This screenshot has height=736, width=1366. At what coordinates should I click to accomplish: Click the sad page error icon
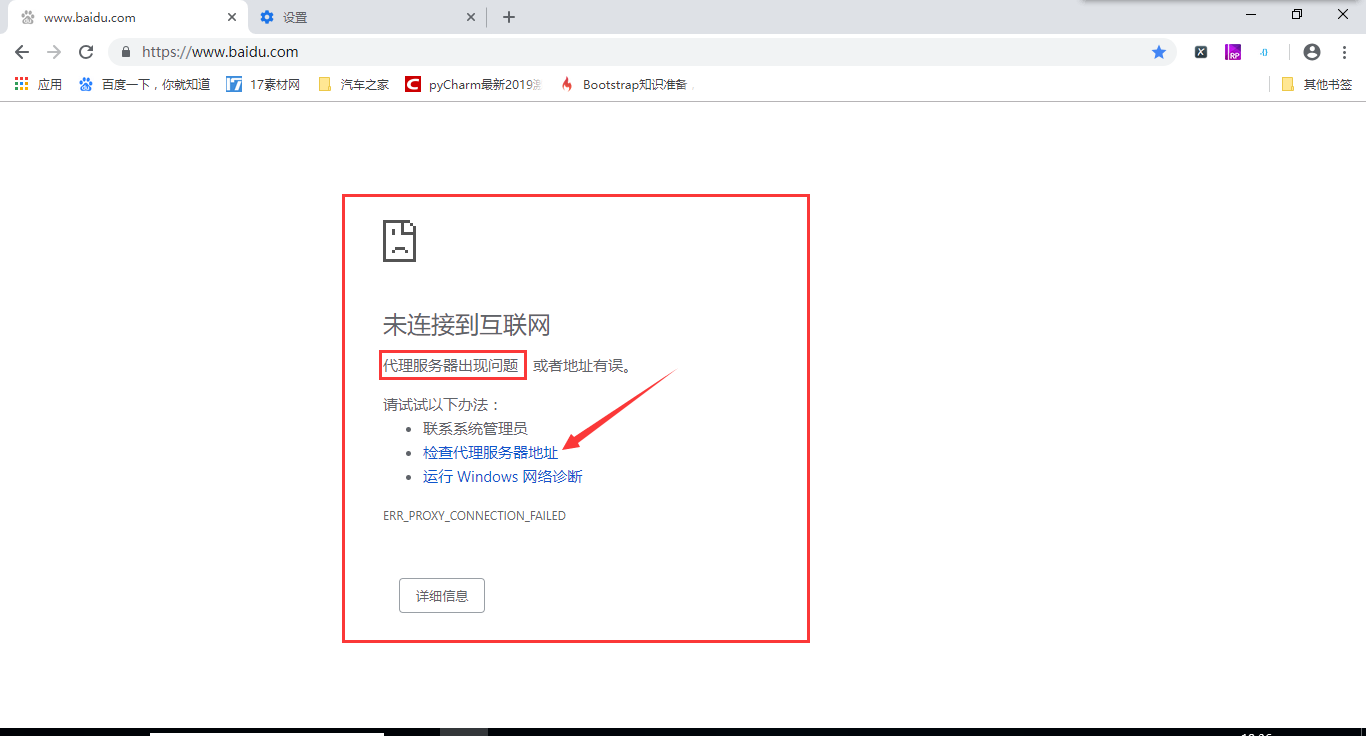399,241
